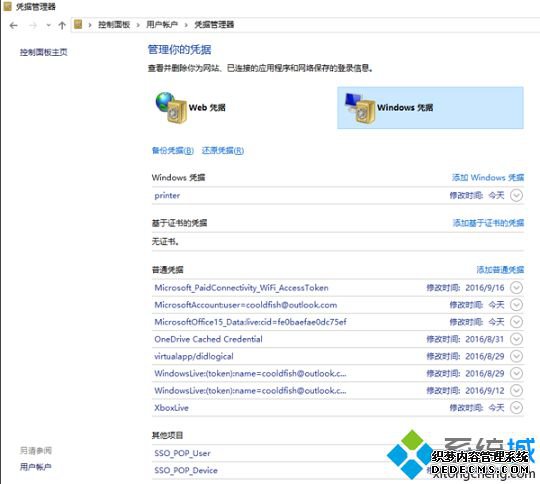Expand the printer credential entry

(516, 195)
